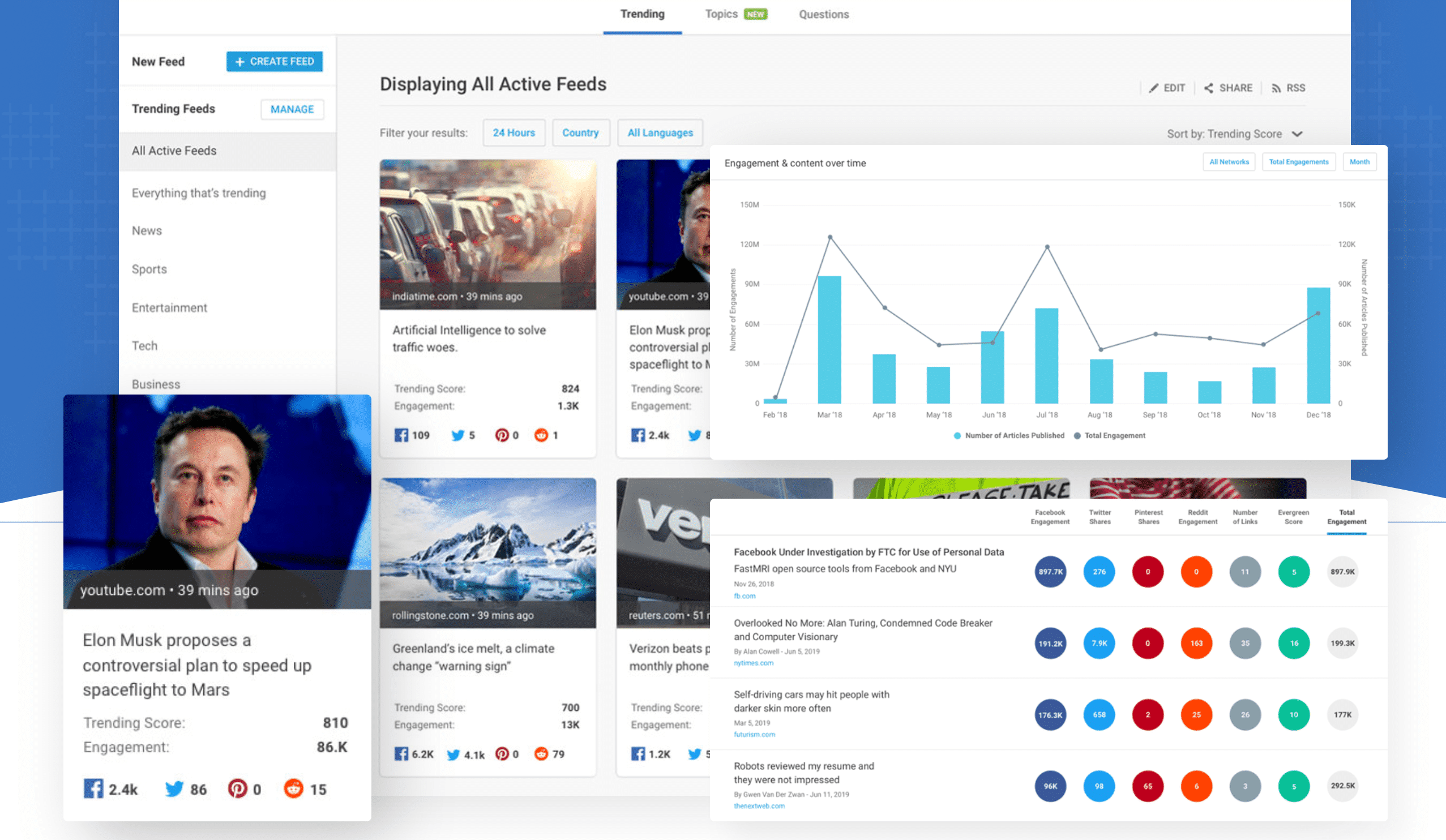Click the plus icon in Create Feed

(x=240, y=61)
